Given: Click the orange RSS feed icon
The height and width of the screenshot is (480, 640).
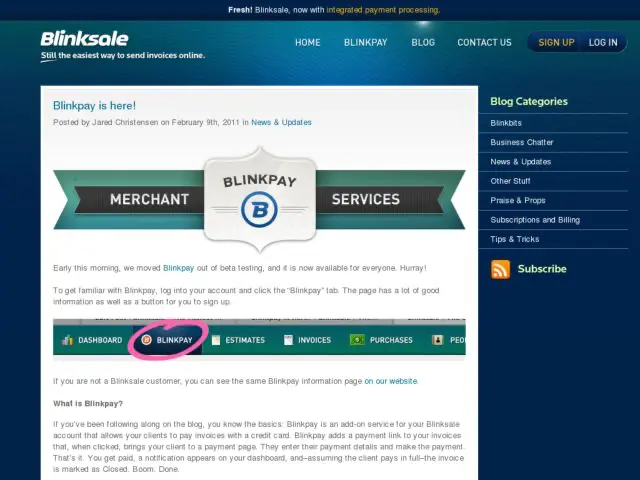Looking at the screenshot, I should click(x=500, y=269).
